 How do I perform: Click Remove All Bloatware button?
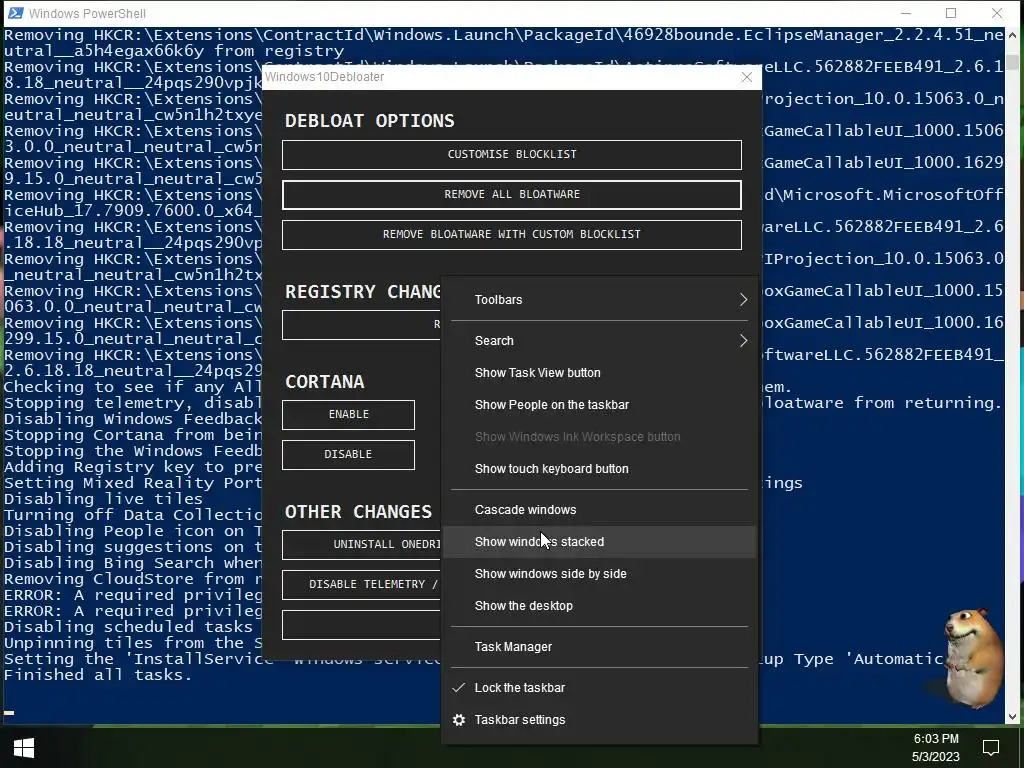(512, 195)
